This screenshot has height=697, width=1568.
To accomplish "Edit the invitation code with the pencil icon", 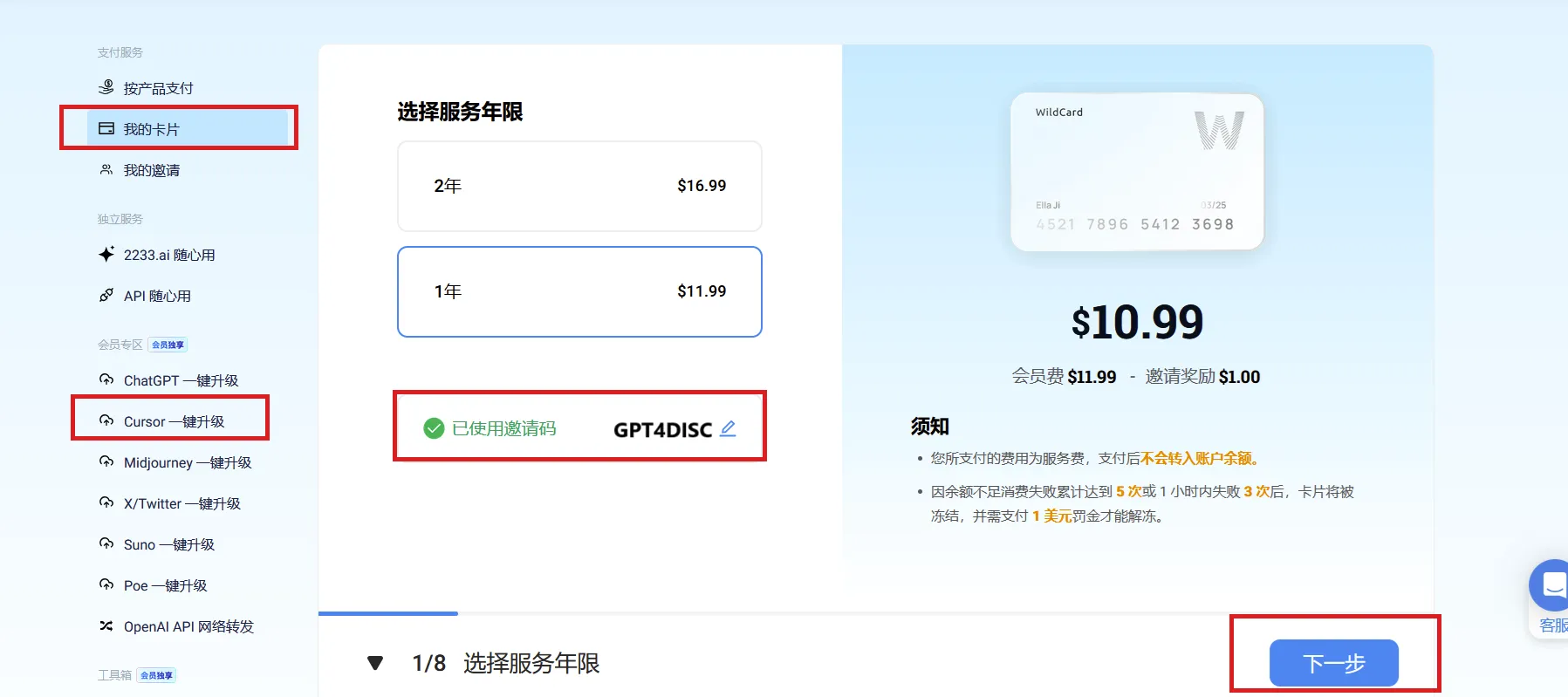I will click(728, 428).
